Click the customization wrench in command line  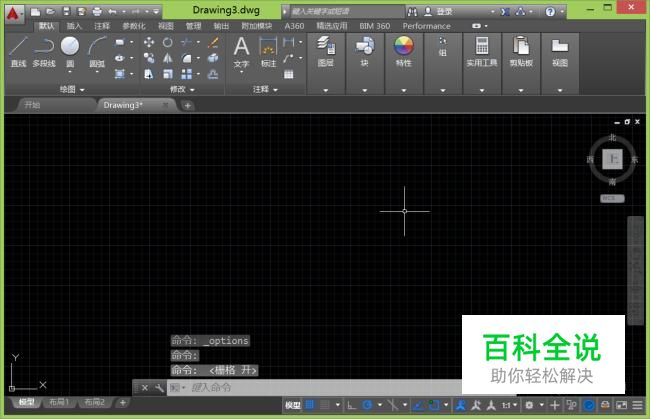point(159,388)
